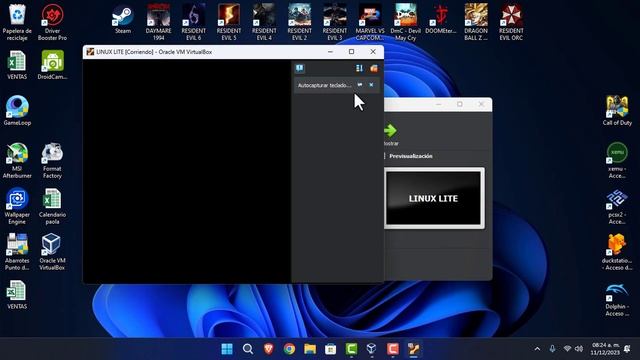Image resolution: width=640 pixels, height=360 pixels.
Task: Open the Papelera de reciclaje desktop icon
Action: pos(17,22)
